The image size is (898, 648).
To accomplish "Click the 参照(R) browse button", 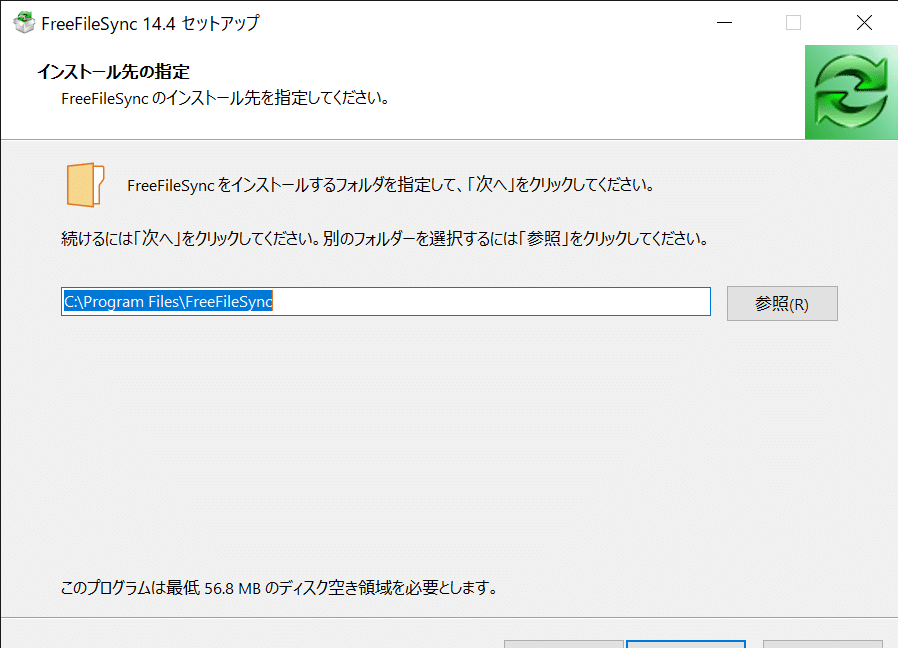I will (x=782, y=303).
